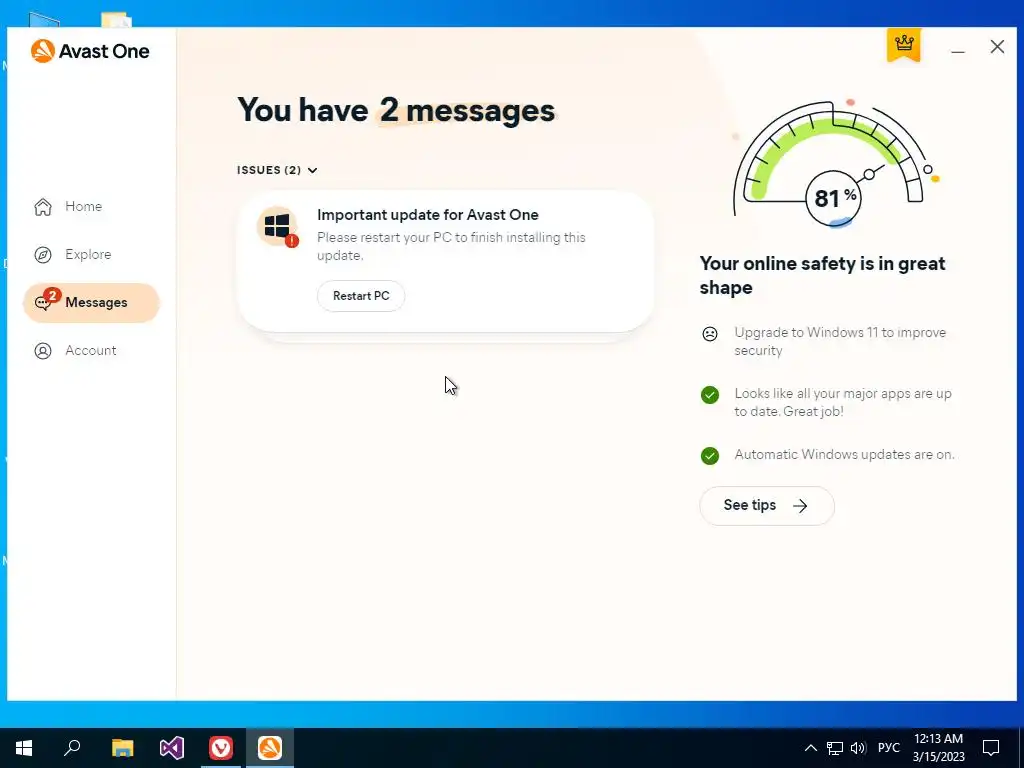Viewport: 1024px width, 768px height.
Task: Click the See tips button
Action: pyautogui.click(x=767, y=505)
